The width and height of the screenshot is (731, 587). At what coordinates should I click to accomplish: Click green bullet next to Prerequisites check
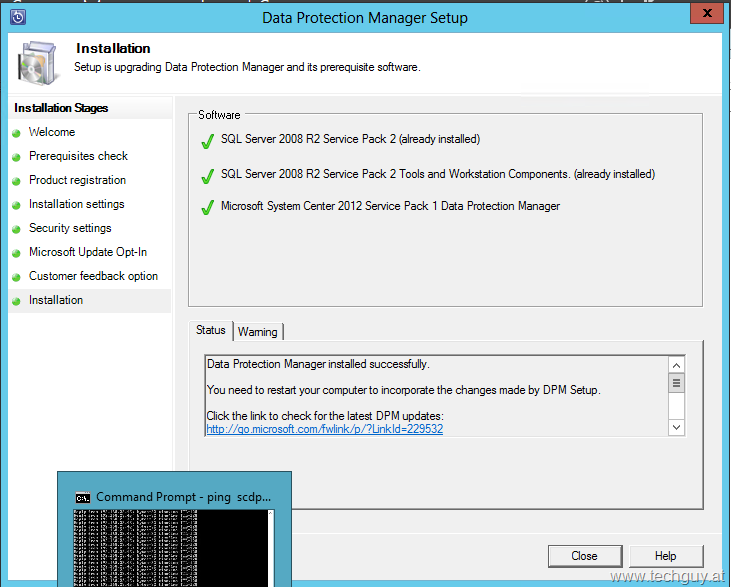pos(16,157)
